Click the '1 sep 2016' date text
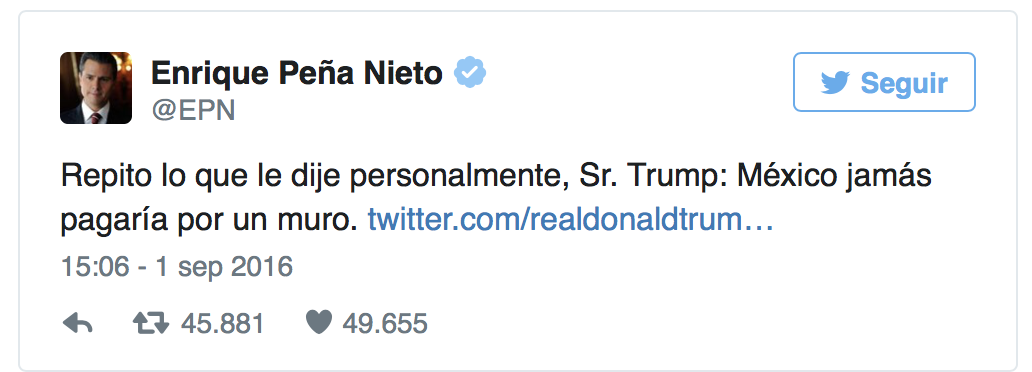Image resolution: width=1032 pixels, height=372 pixels. coord(224,267)
